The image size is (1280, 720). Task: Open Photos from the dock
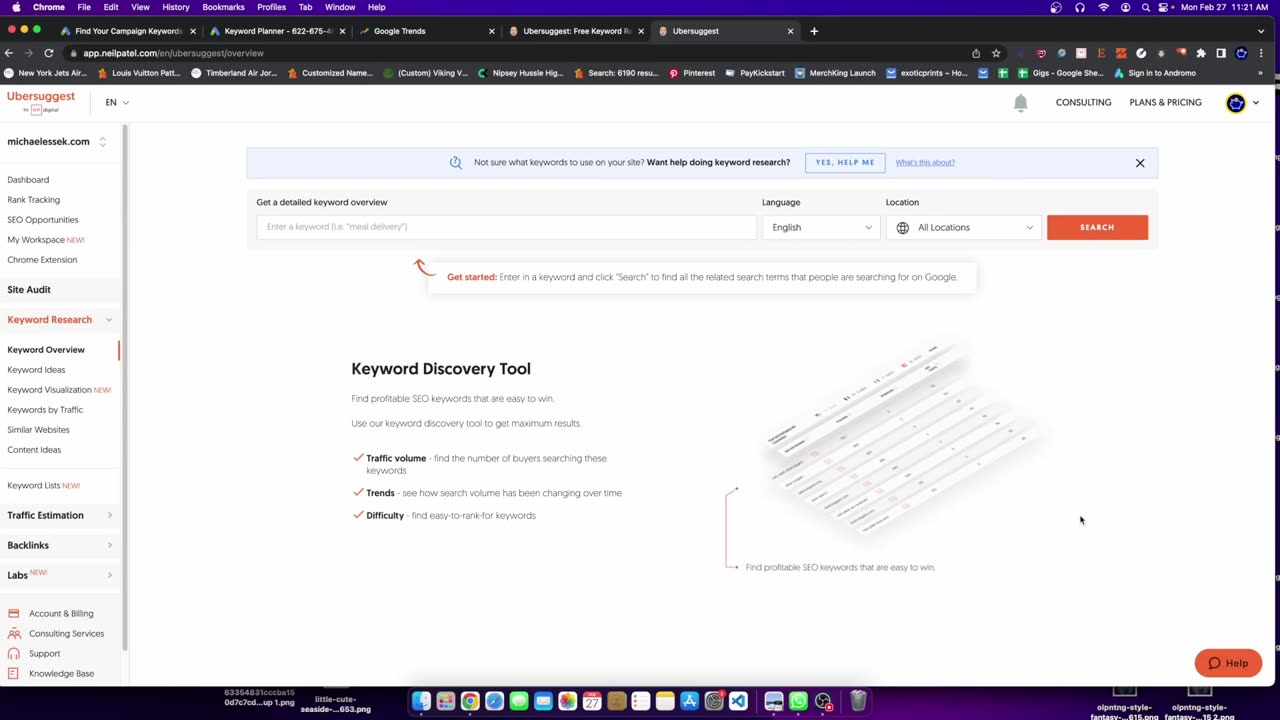[x=567, y=701]
